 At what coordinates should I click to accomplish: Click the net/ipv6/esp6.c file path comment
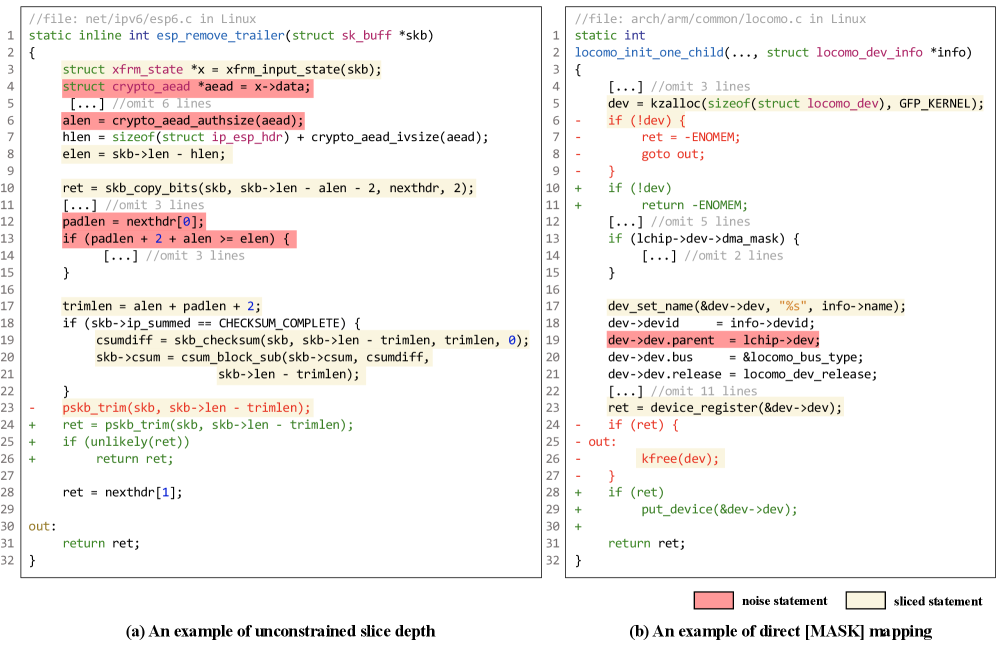point(142,18)
